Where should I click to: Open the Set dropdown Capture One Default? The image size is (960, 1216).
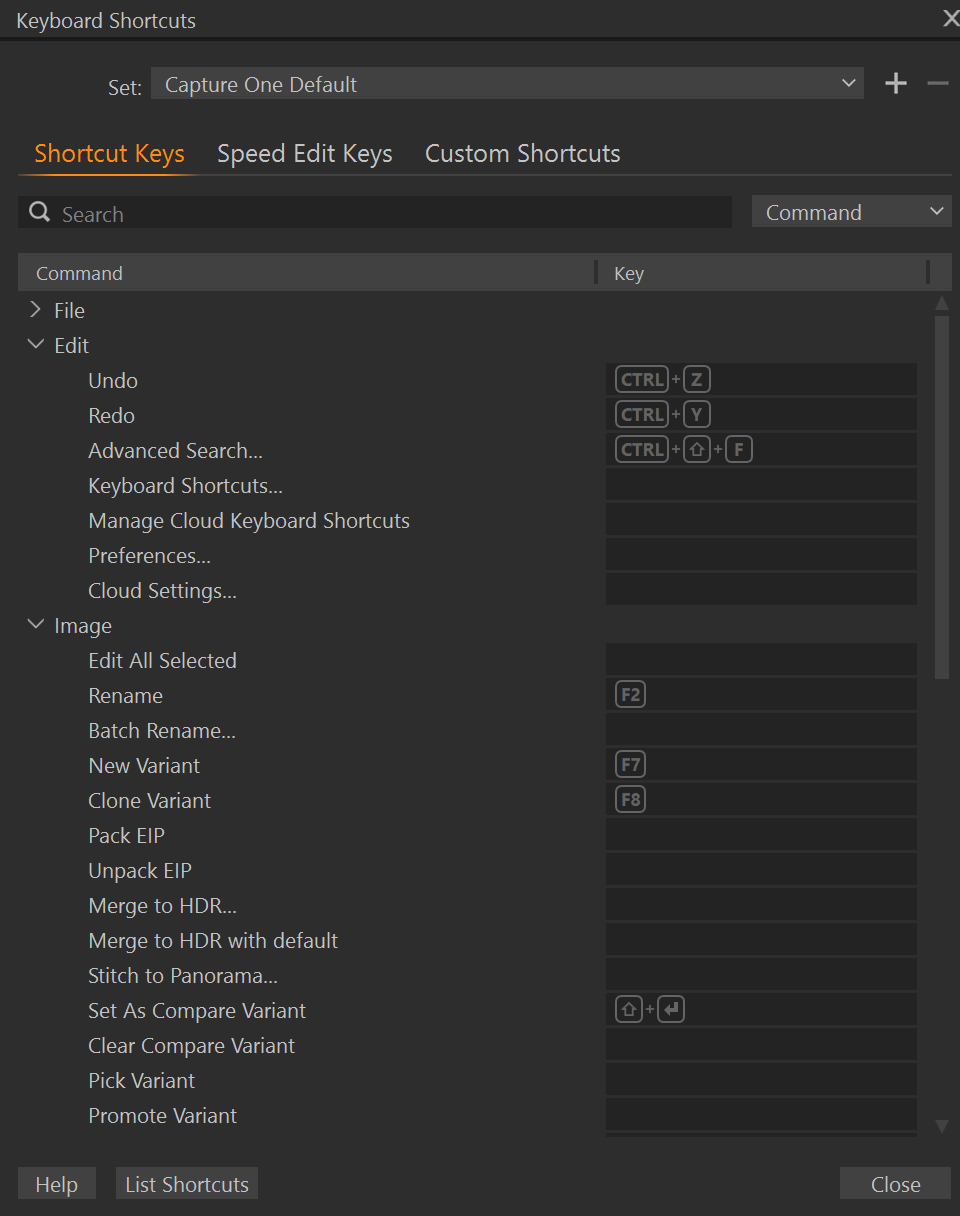507,84
